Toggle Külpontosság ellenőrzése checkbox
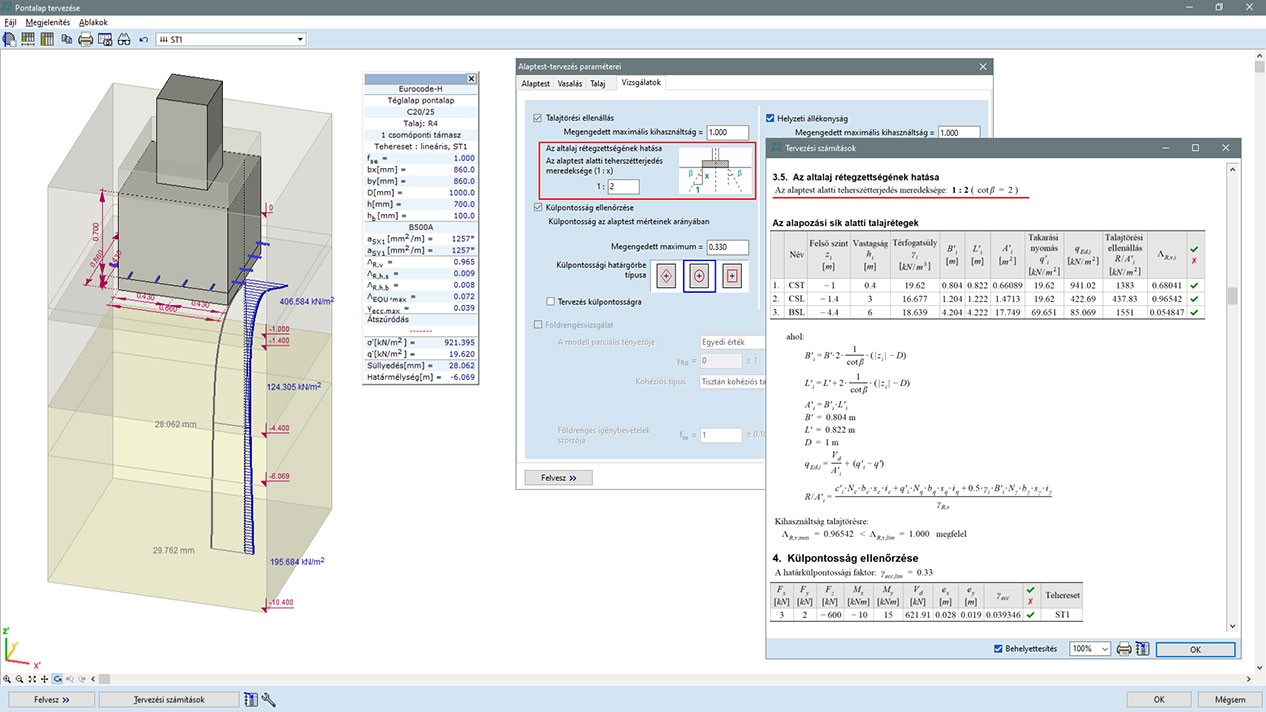The image size is (1266, 712). pyautogui.click(x=538, y=207)
